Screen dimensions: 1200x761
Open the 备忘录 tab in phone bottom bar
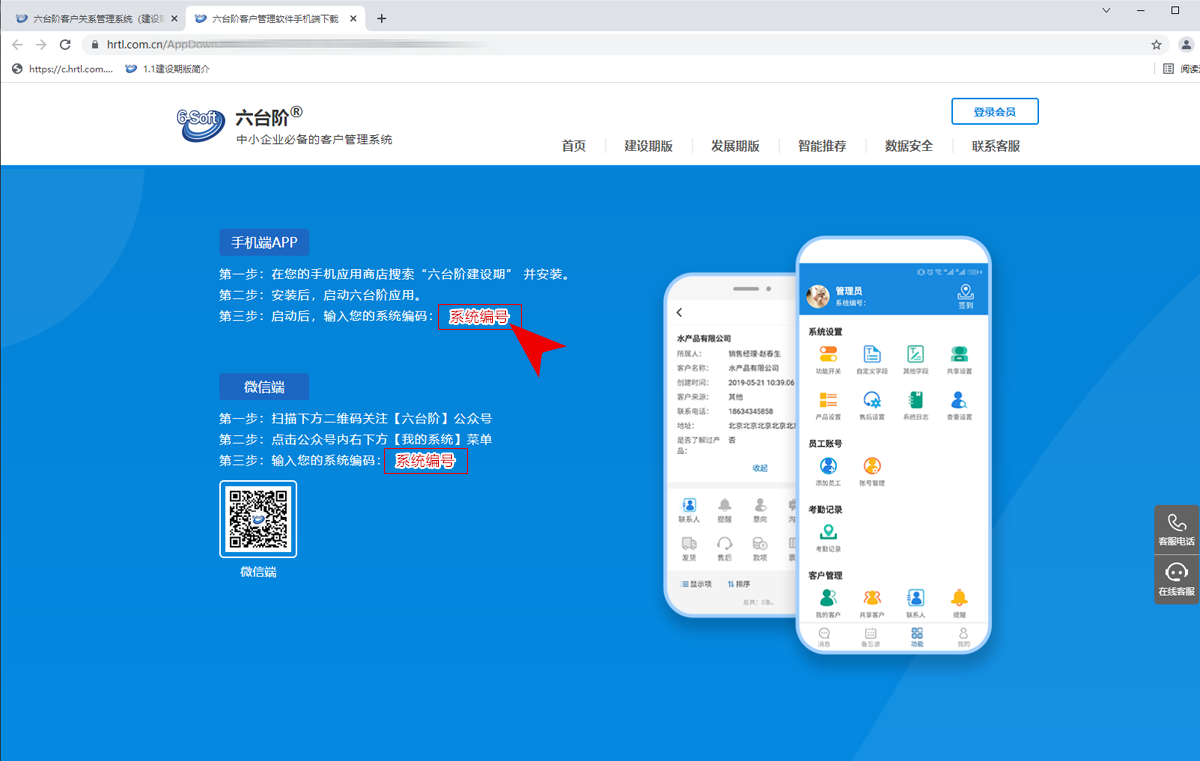click(870, 638)
